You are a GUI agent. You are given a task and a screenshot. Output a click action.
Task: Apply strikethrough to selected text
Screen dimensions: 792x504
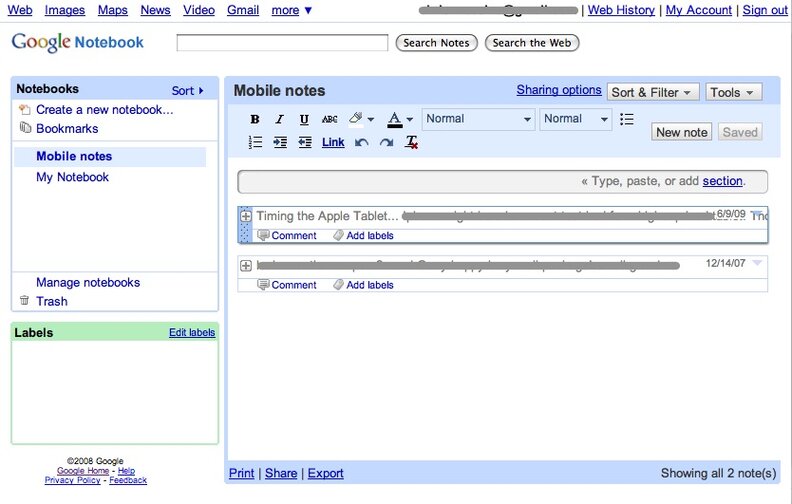click(x=329, y=119)
